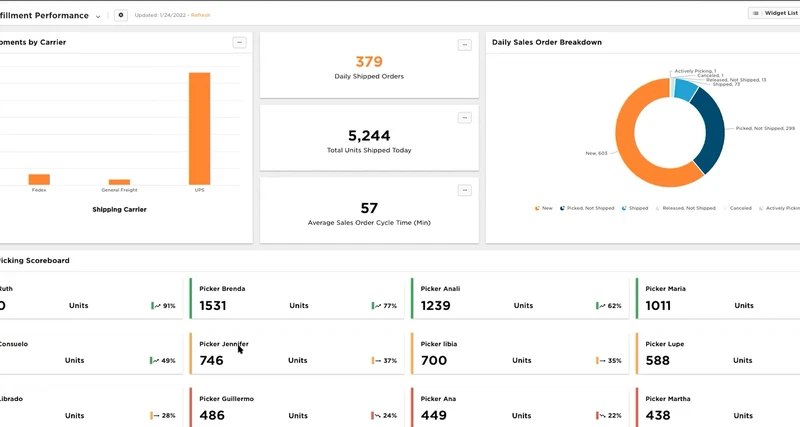
Task: Click the Fedex bar in chart
Action: tap(39, 180)
